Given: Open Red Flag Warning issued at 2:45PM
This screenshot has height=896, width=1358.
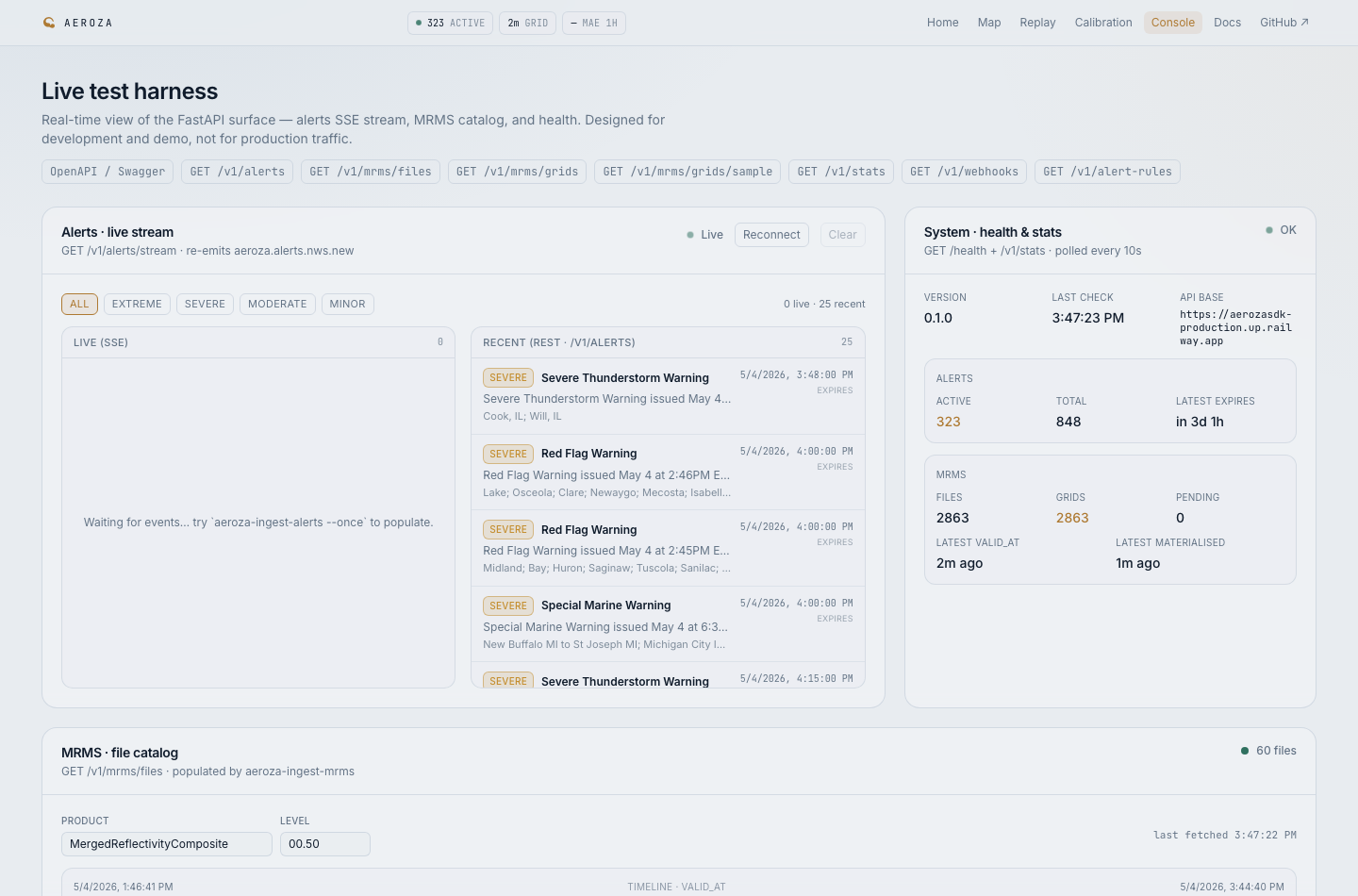Looking at the screenshot, I should pos(668,548).
